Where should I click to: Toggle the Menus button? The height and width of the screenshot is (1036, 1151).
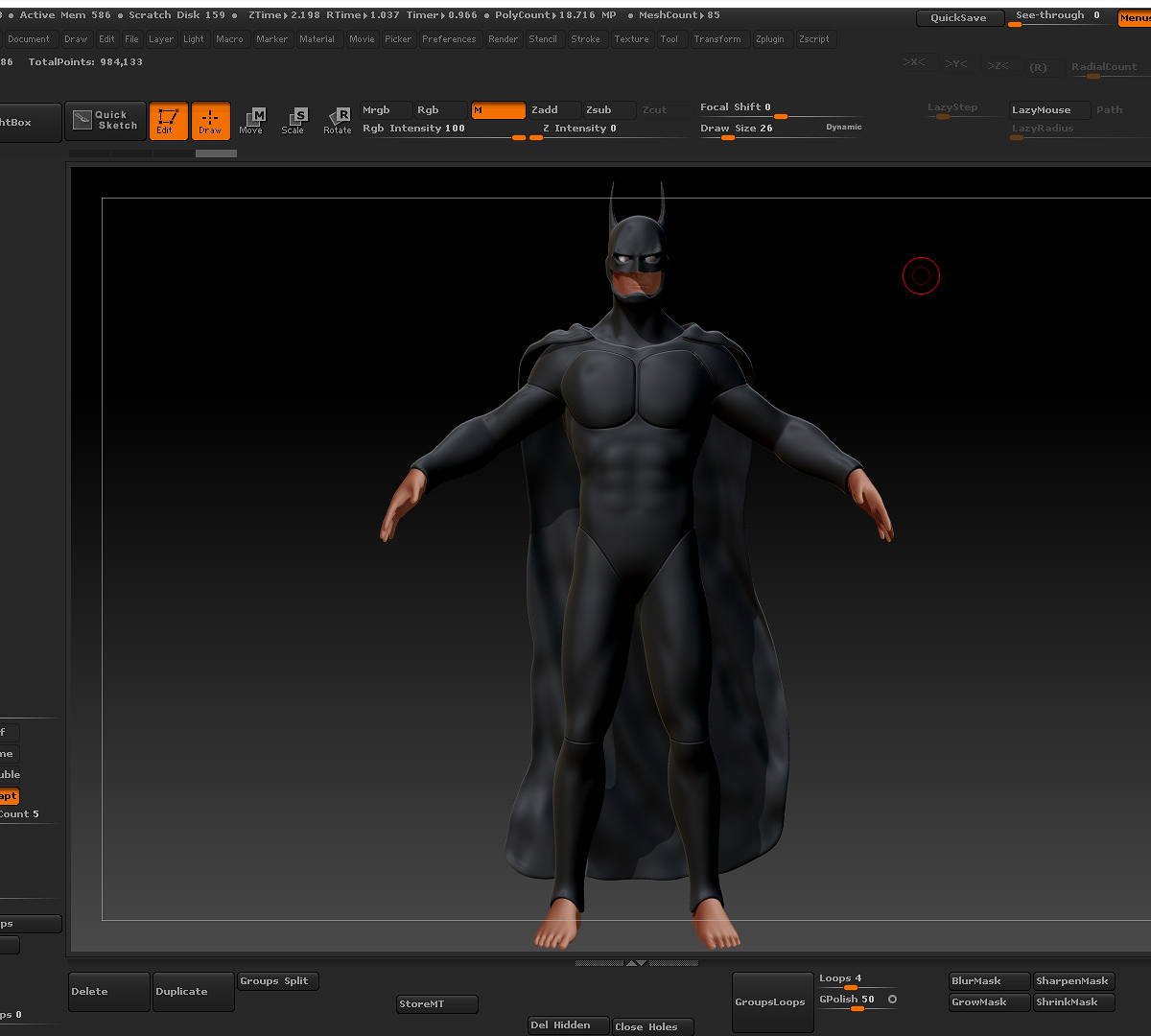click(1135, 18)
